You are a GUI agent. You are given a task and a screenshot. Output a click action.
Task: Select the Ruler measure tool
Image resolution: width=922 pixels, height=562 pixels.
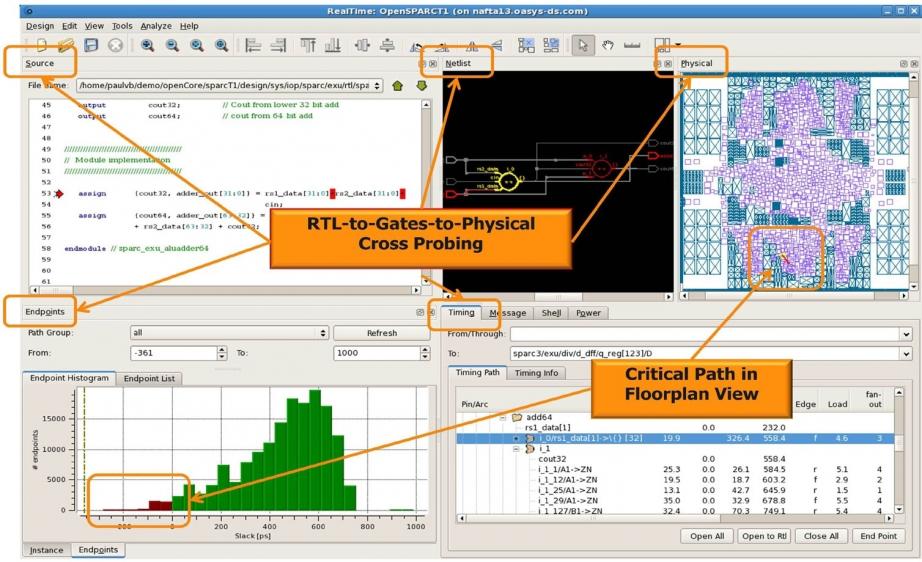[632, 45]
